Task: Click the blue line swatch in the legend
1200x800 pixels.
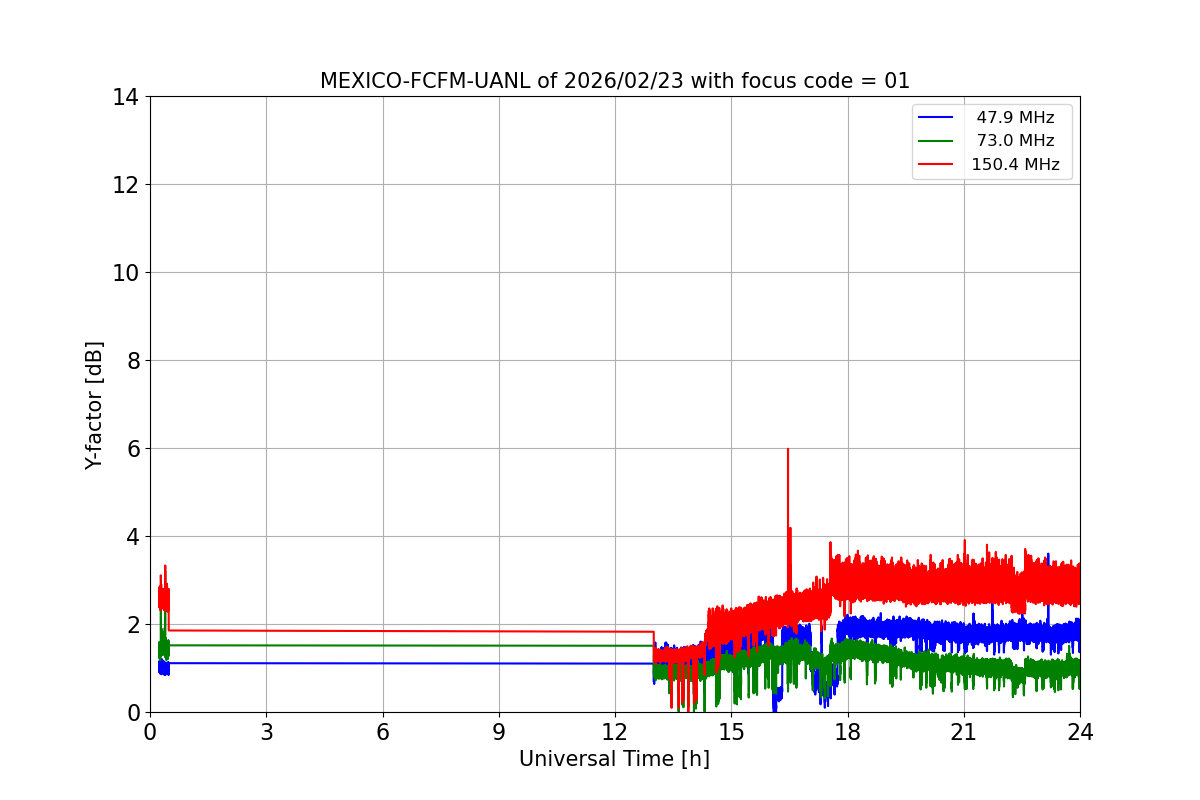Action: [x=937, y=118]
